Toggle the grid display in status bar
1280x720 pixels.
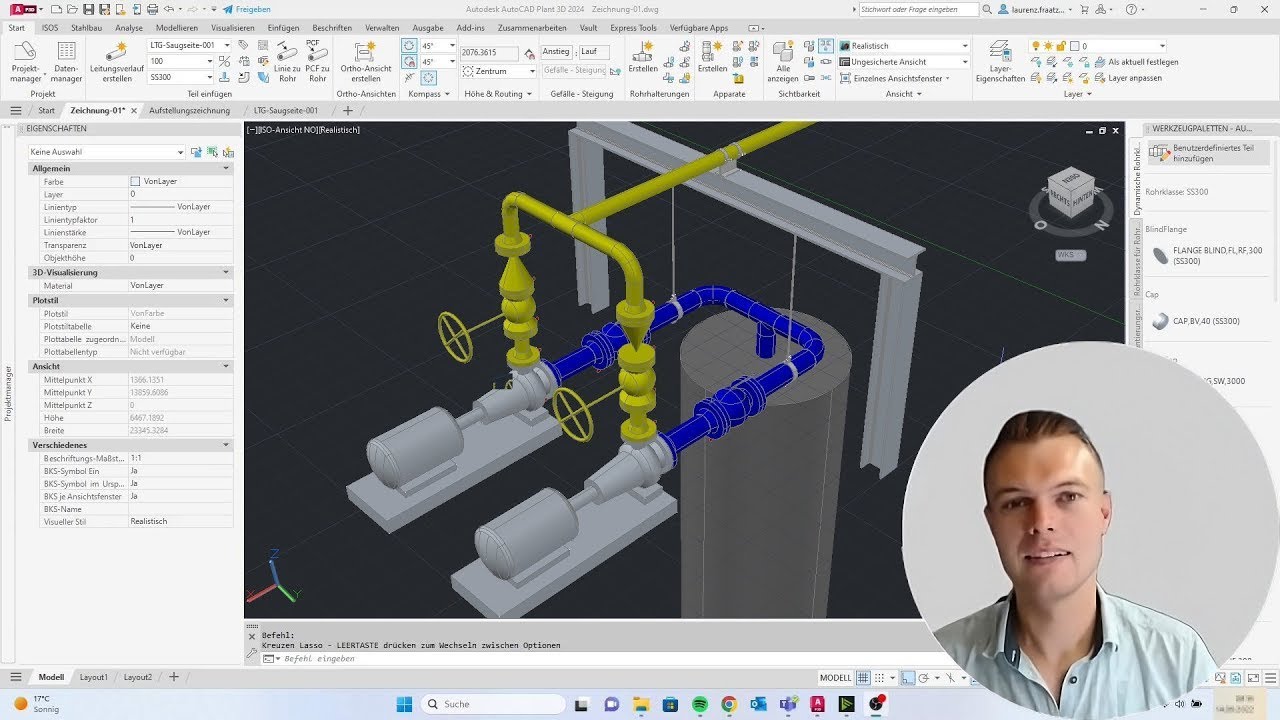coord(863,678)
